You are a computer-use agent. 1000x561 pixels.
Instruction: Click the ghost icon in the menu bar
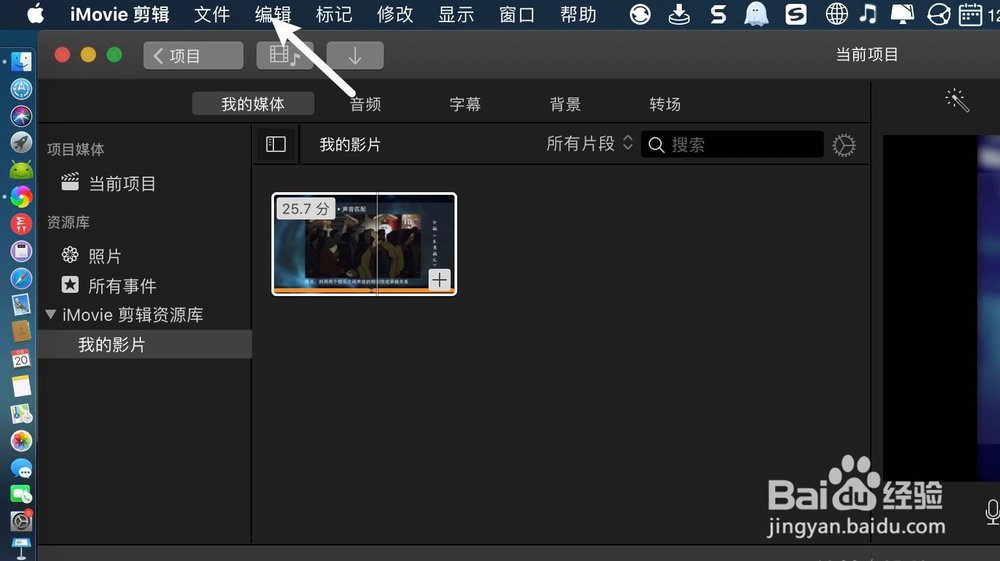(756, 14)
